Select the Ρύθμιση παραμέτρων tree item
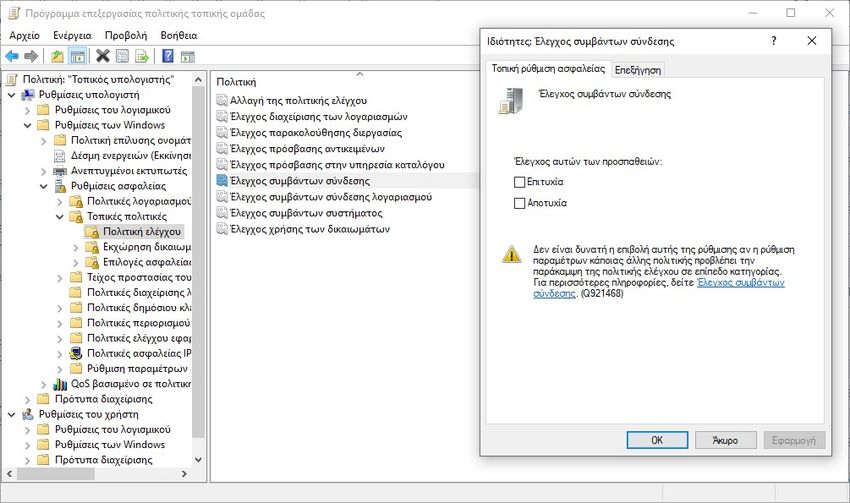The height and width of the screenshot is (503, 850). [x=137, y=369]
